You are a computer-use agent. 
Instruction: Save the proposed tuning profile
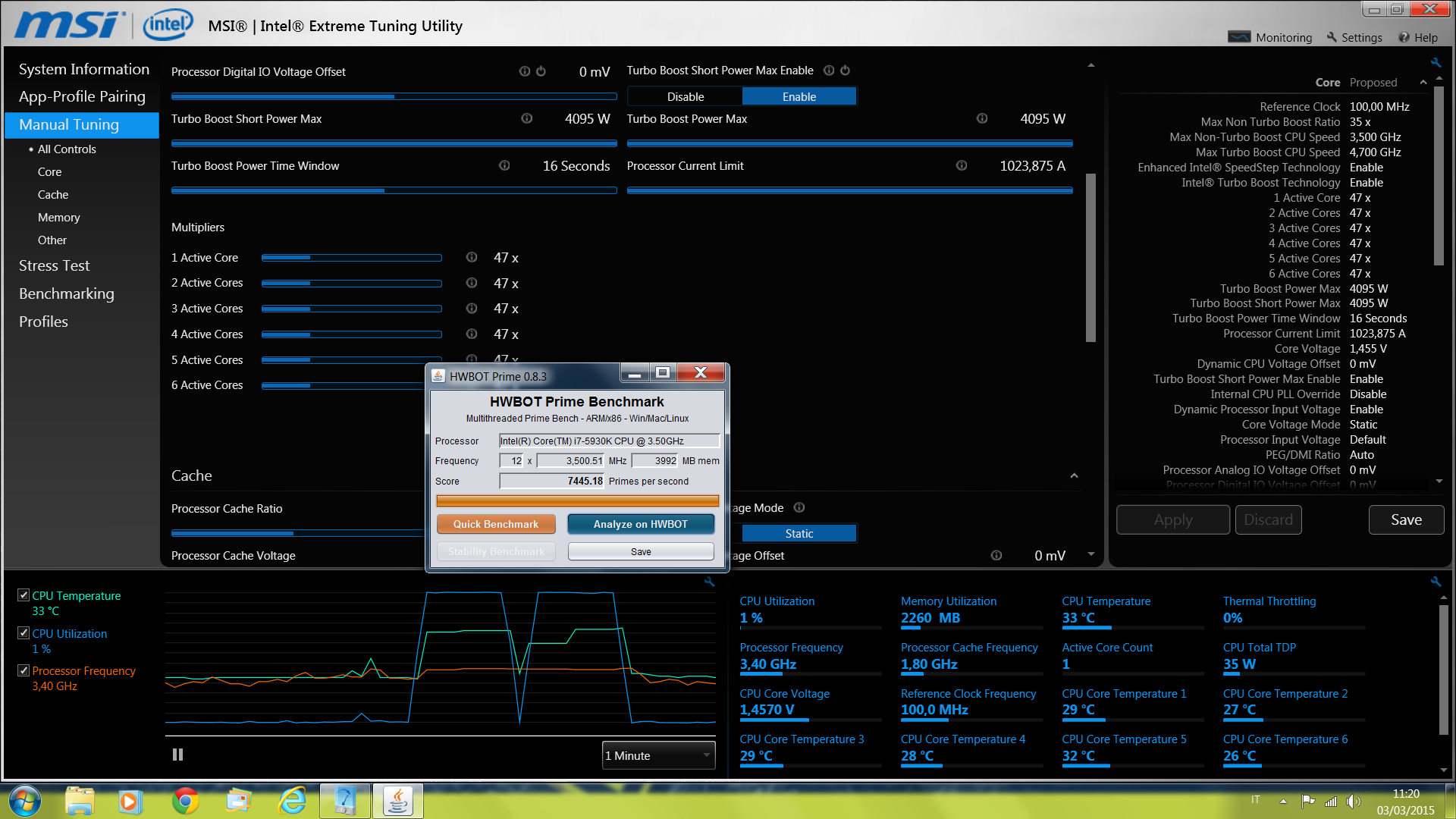pos(1406,519)
